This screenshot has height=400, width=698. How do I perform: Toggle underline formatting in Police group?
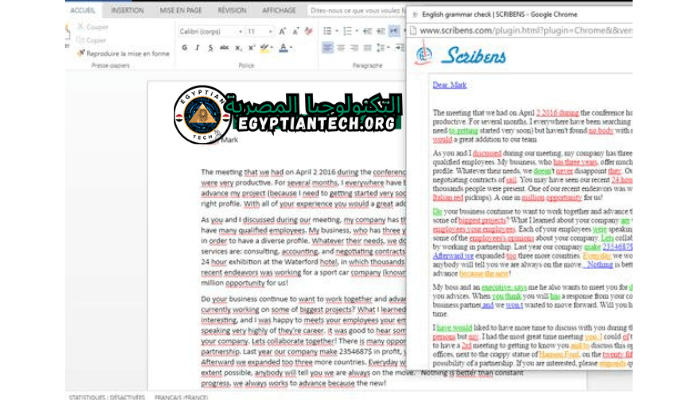210,47
